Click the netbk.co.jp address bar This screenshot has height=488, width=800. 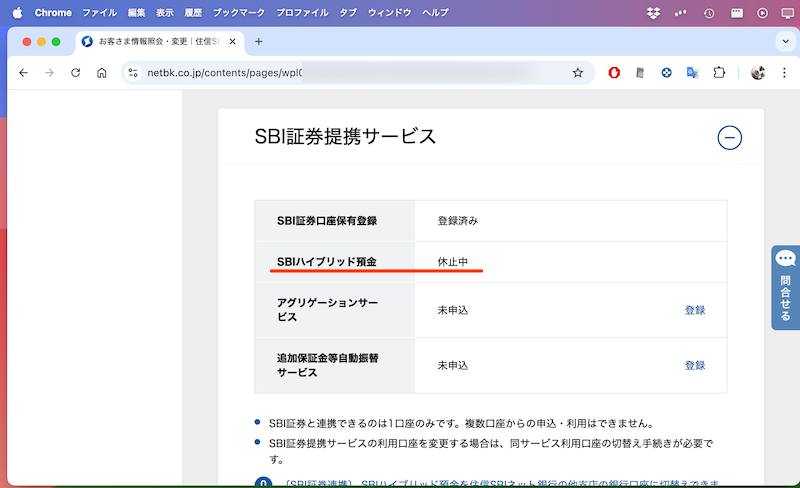coord(350,73)
